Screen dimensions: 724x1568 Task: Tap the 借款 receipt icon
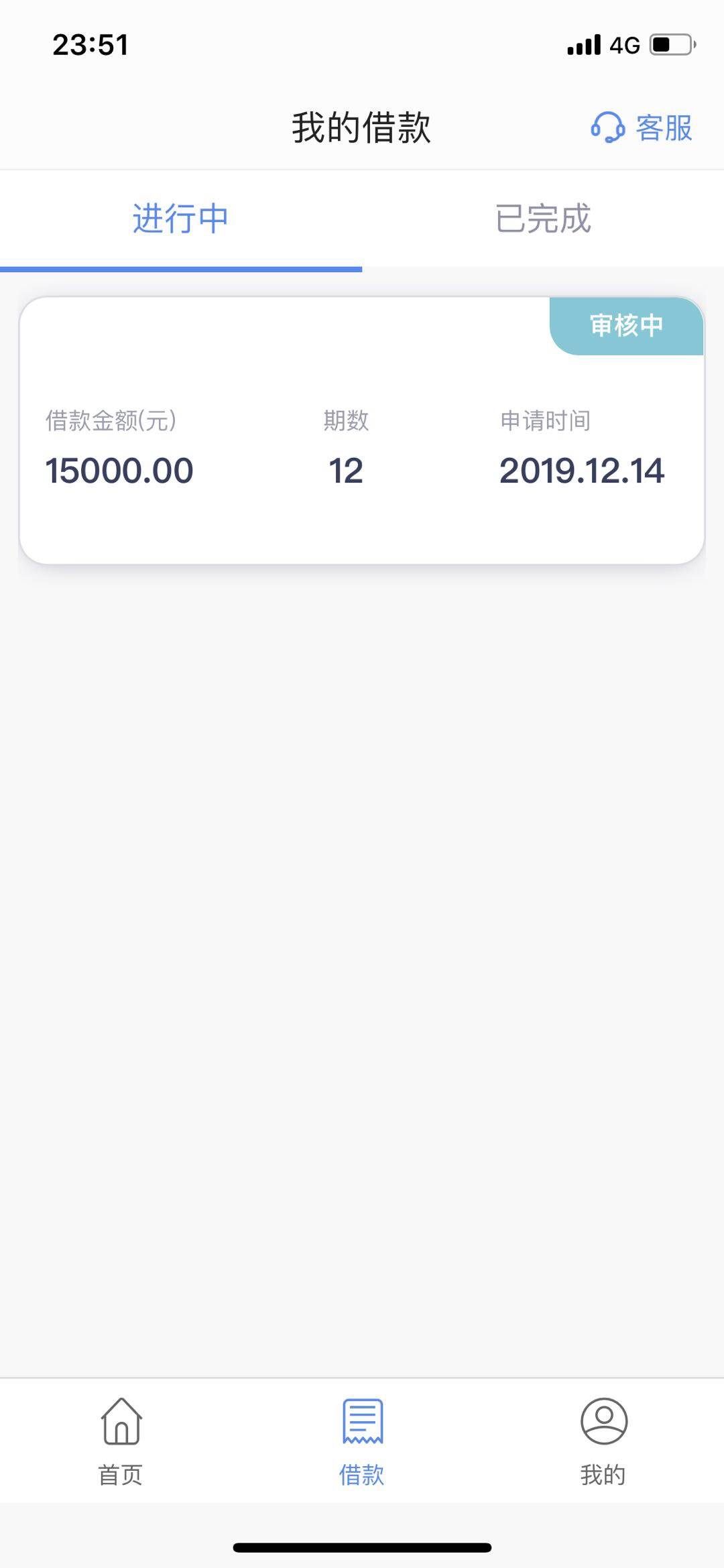[362, 1421]
